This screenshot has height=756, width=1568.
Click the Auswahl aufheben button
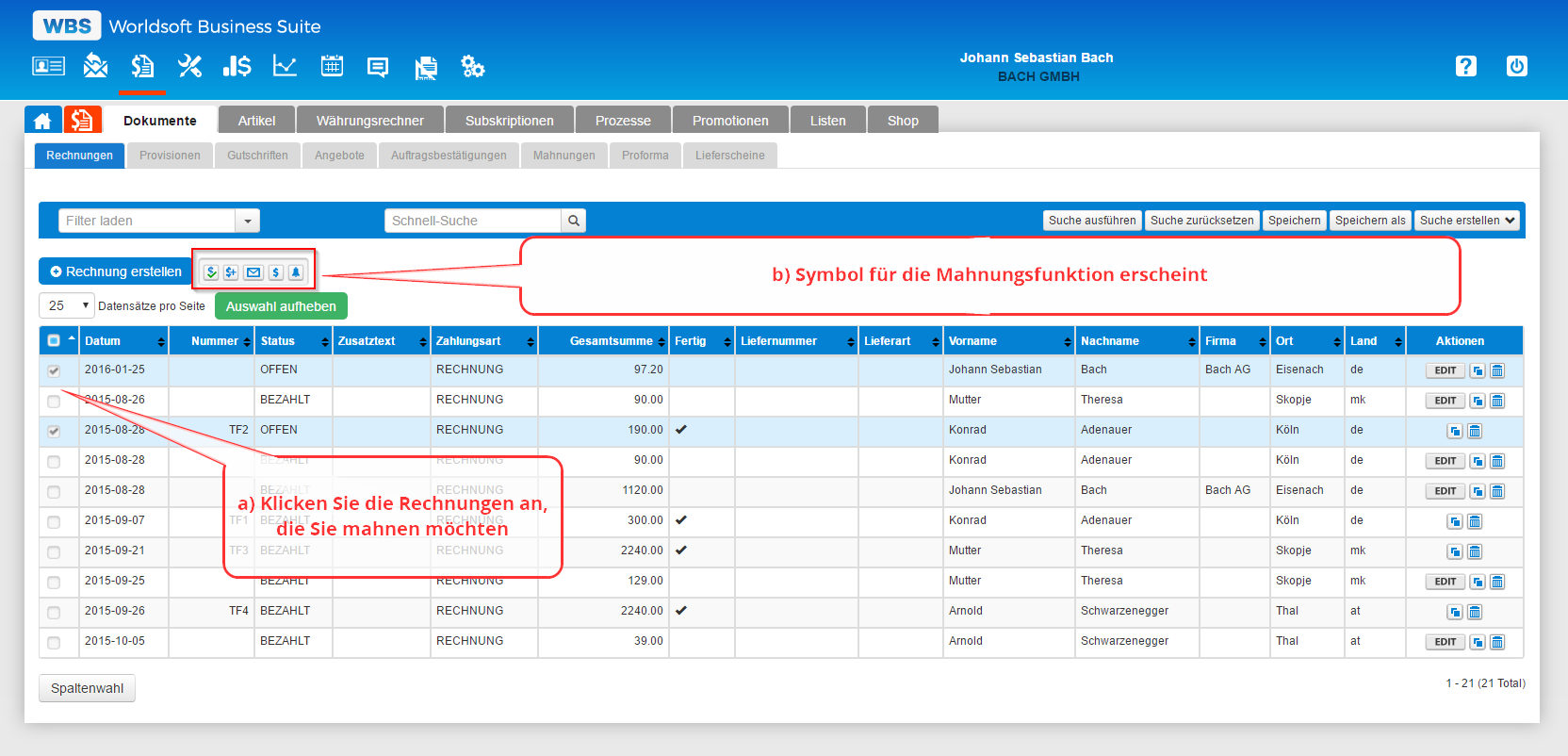[x=281, y=306]
